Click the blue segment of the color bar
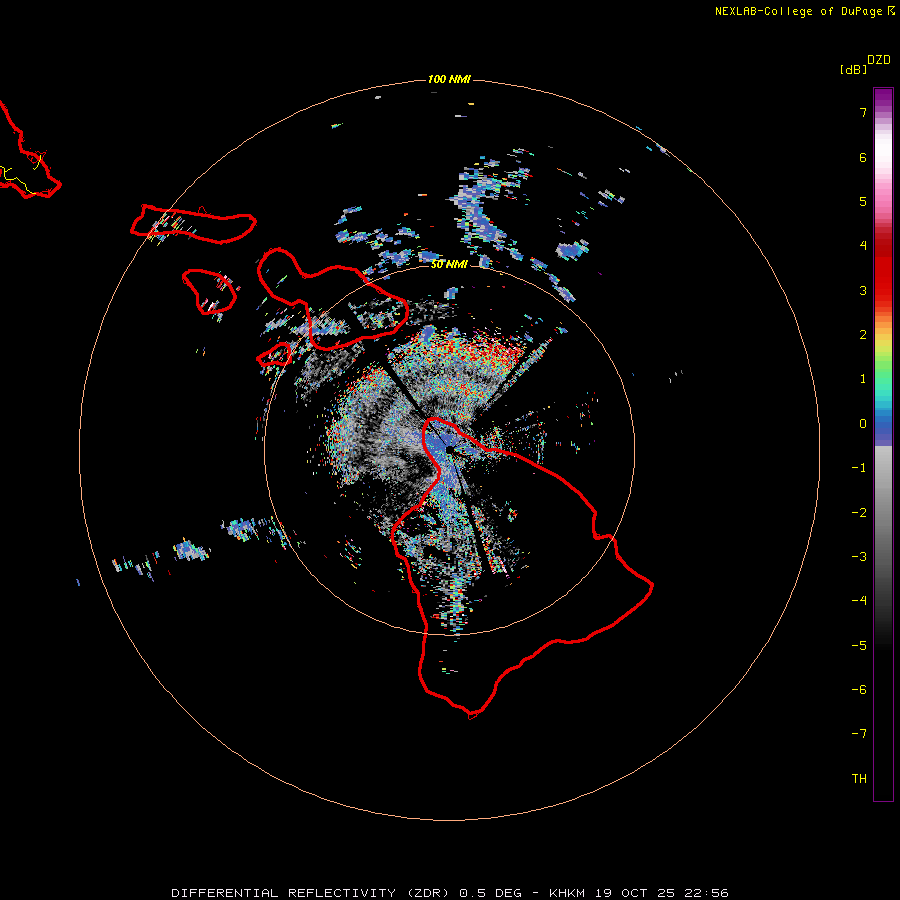Image resolution: width=900 pixels, height=900 pixels. pyautogui.click(x=883, y=430)
